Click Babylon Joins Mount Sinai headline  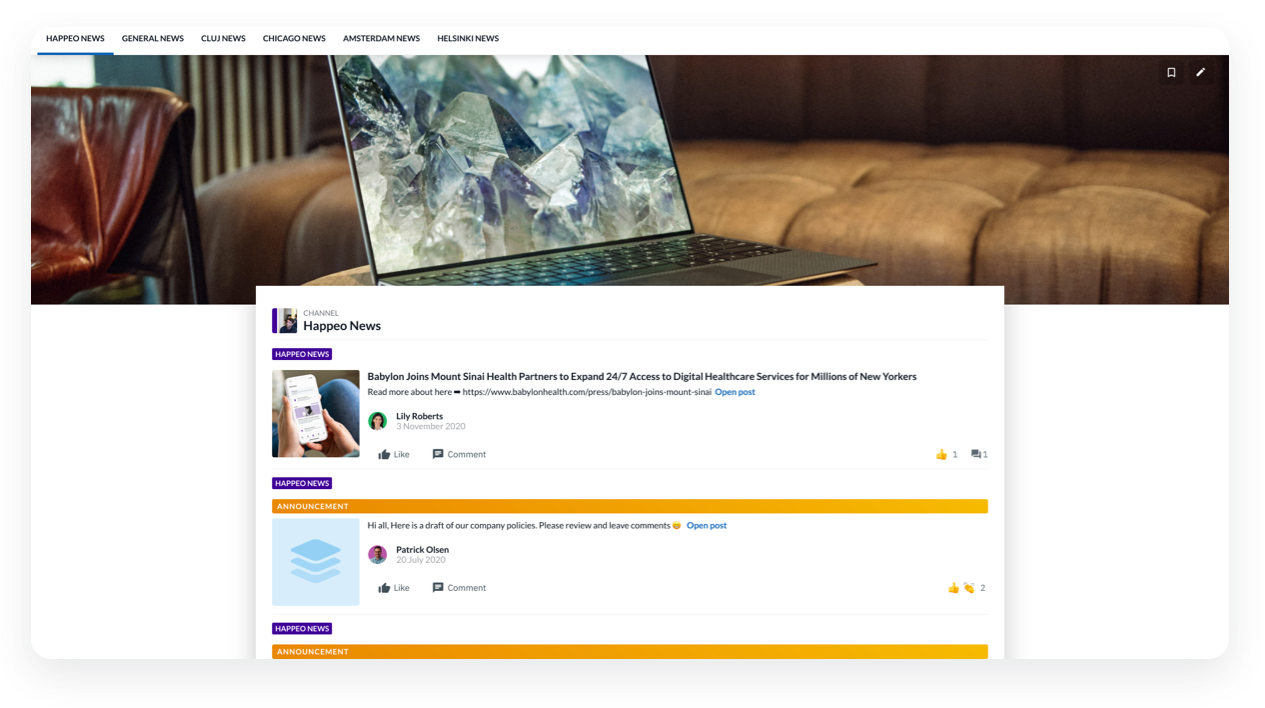(641, 377)
